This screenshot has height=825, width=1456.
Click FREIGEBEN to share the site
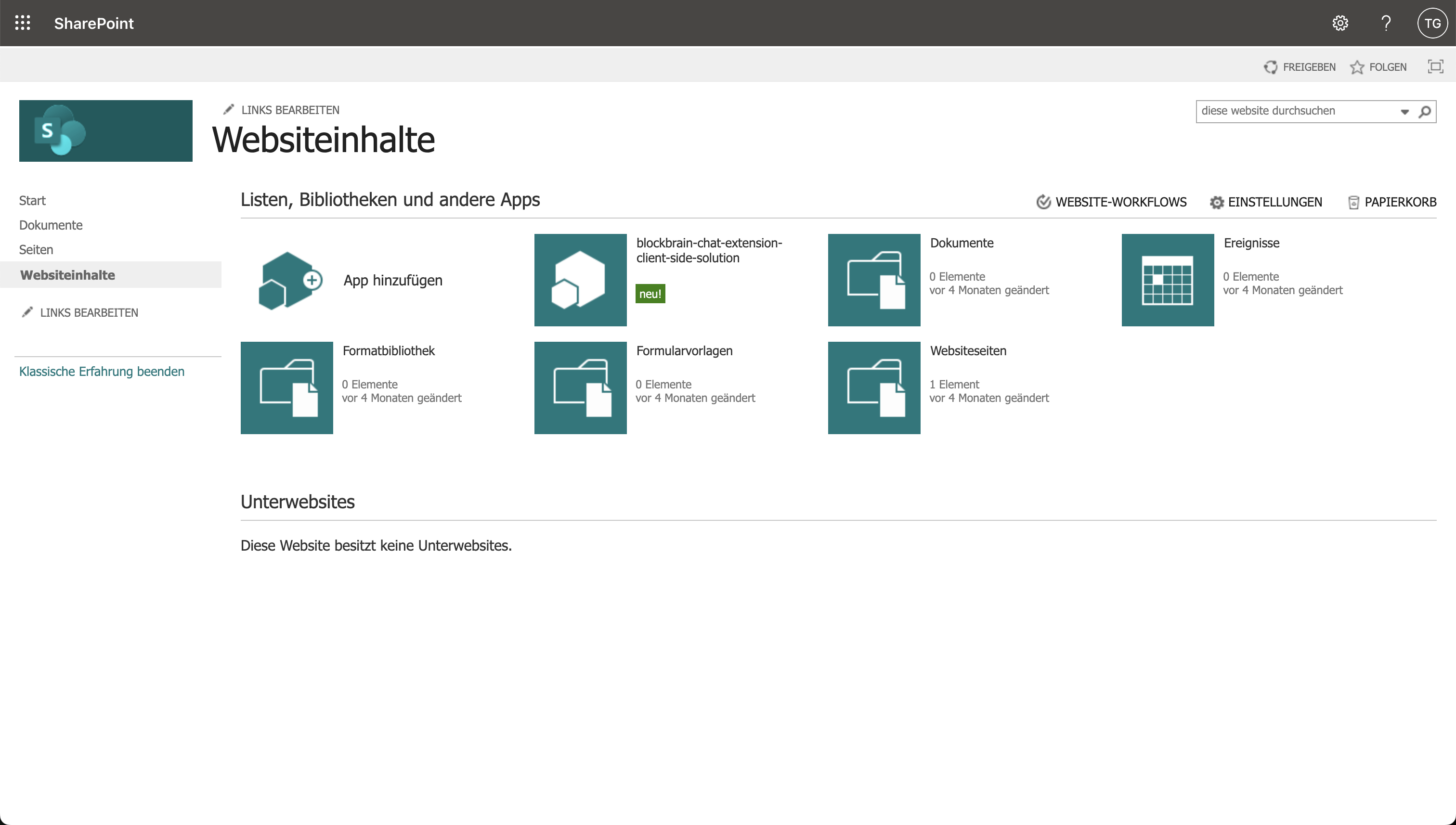(1300, 67)
